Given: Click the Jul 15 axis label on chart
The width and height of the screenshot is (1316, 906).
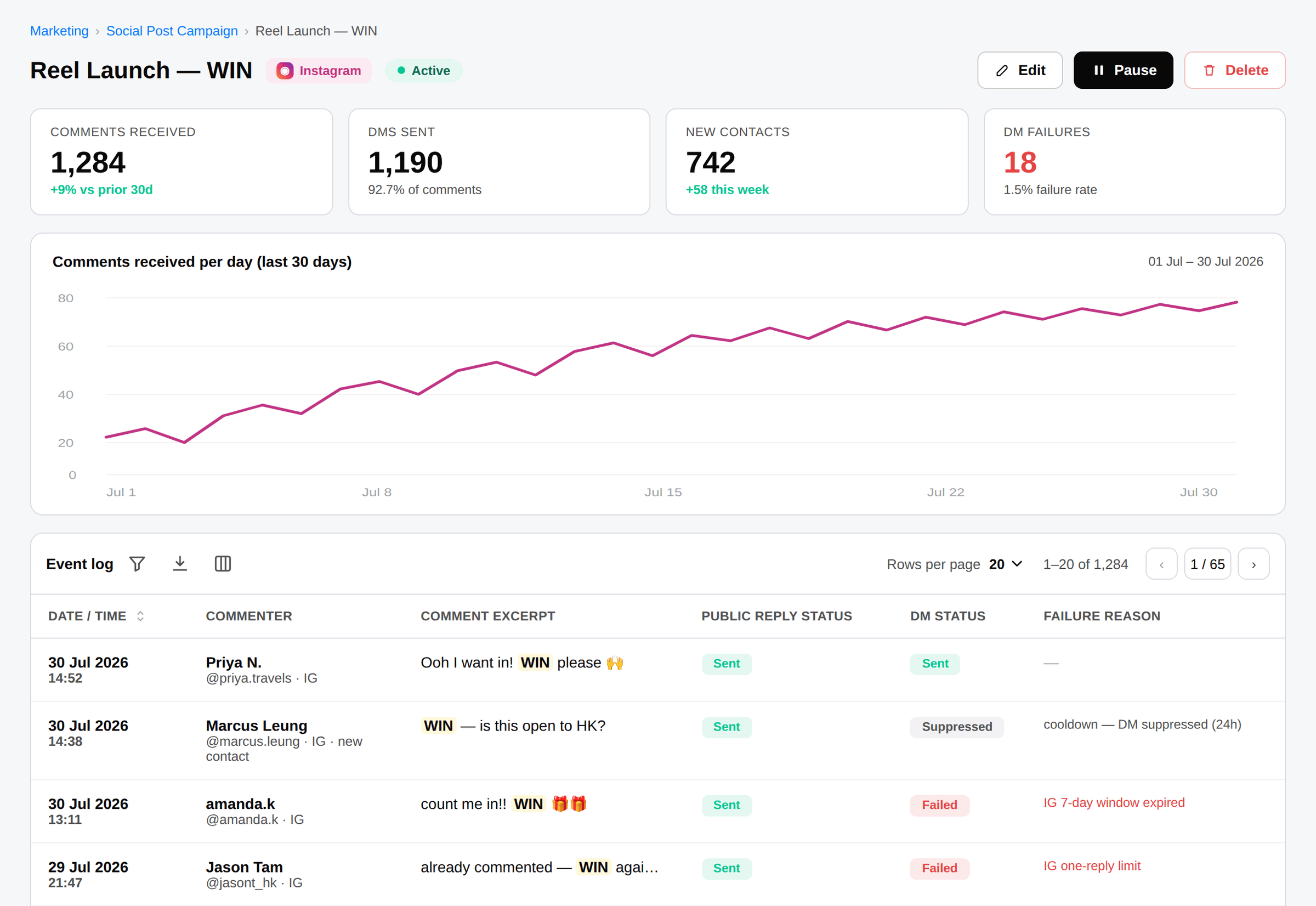Looking at the screenshot, I should click(x=663, y=492).
